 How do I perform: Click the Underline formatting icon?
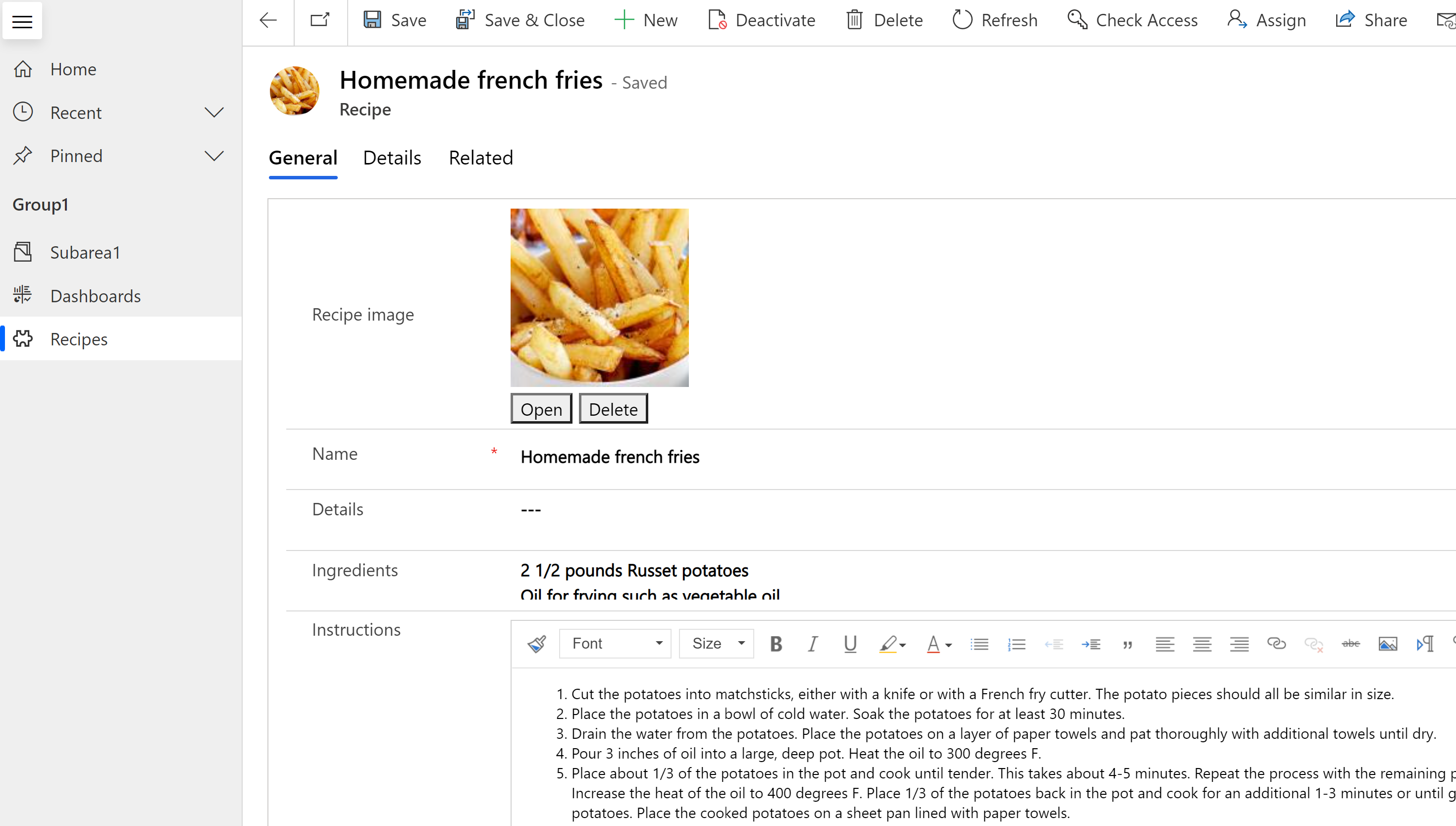coord(849,642)
